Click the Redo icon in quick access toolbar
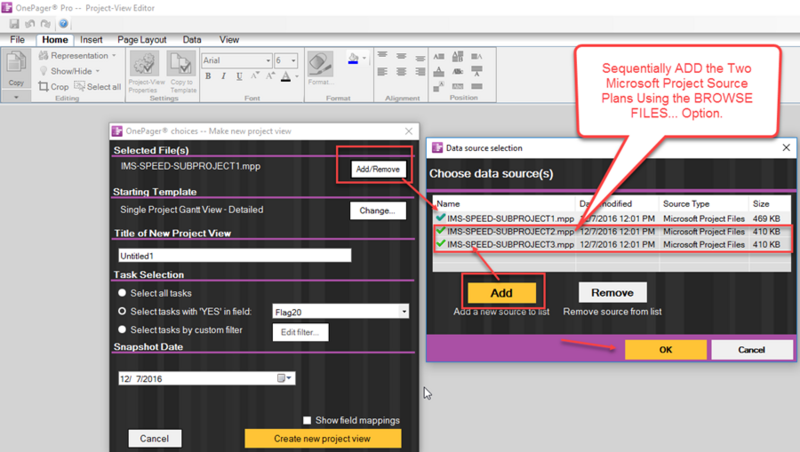 point(46,23)
